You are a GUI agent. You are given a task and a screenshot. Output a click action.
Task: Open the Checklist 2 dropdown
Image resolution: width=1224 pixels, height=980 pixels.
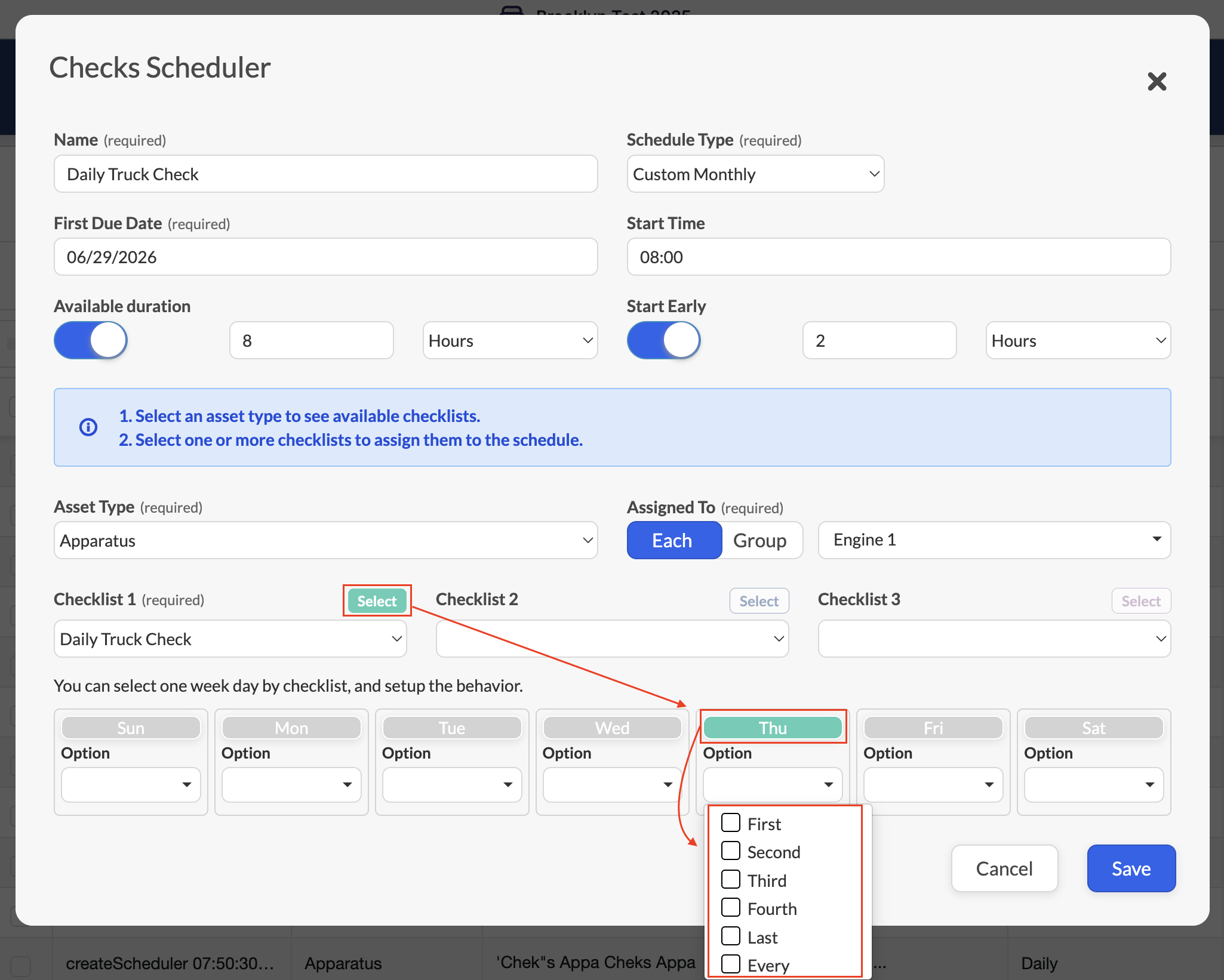click(x=612, y=639)
